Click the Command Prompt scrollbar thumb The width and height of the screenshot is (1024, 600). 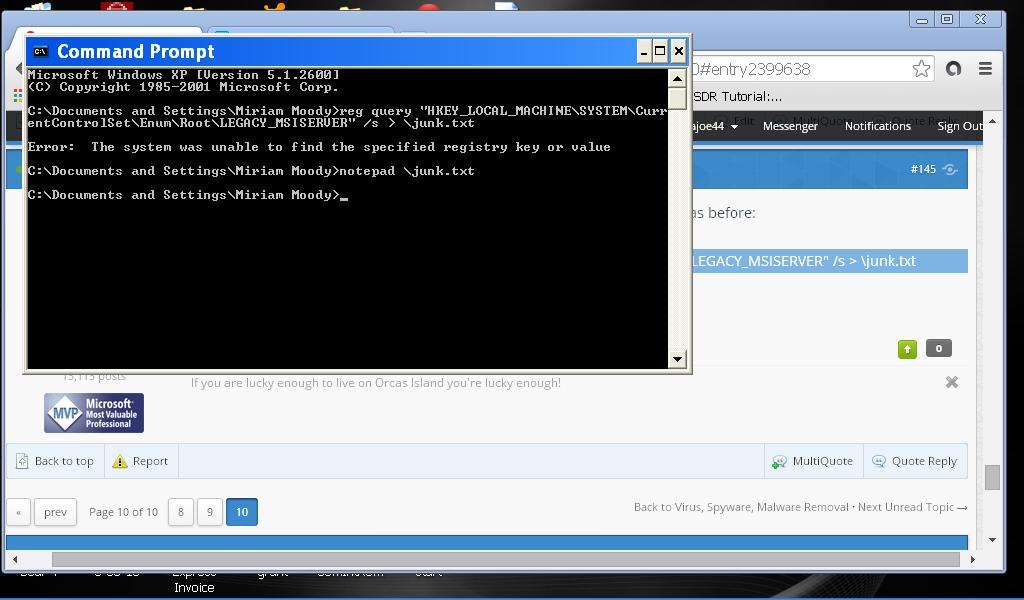[x=677, y=99]
